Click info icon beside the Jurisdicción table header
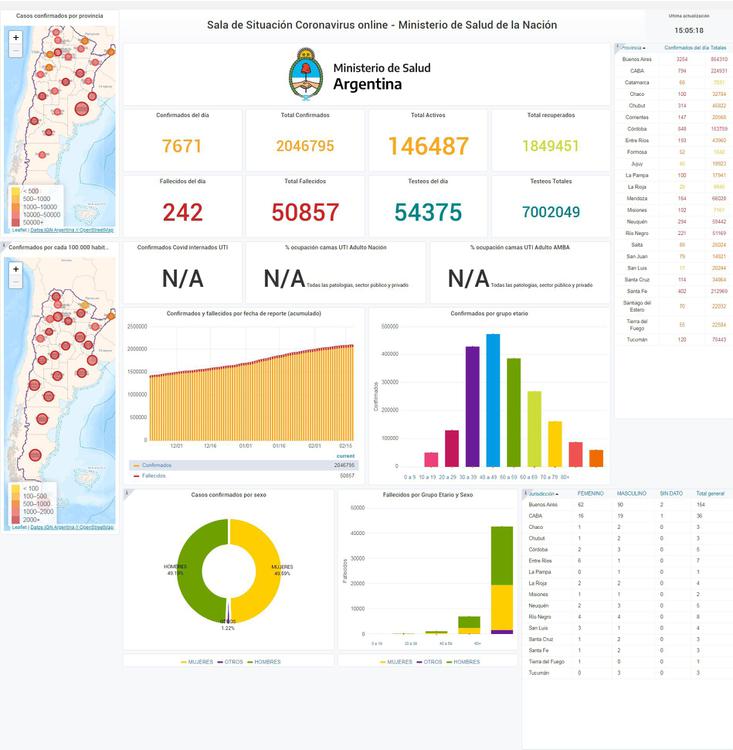 (x=525, y=493)
